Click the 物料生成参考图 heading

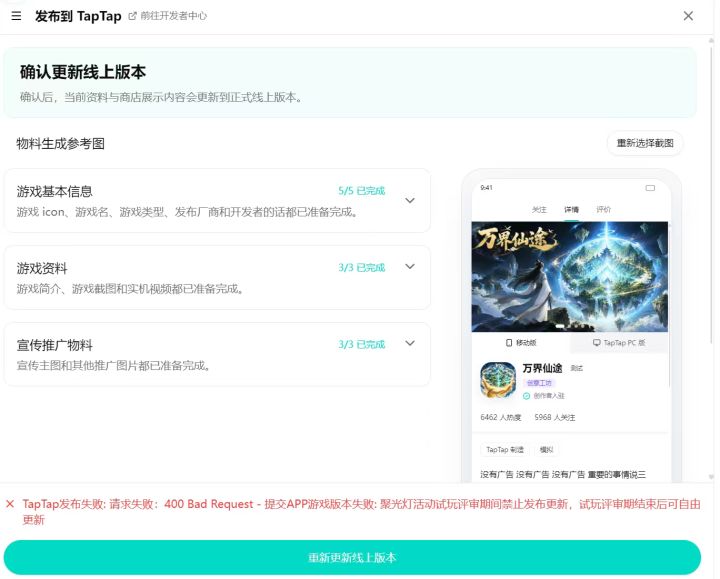[61, 144]
